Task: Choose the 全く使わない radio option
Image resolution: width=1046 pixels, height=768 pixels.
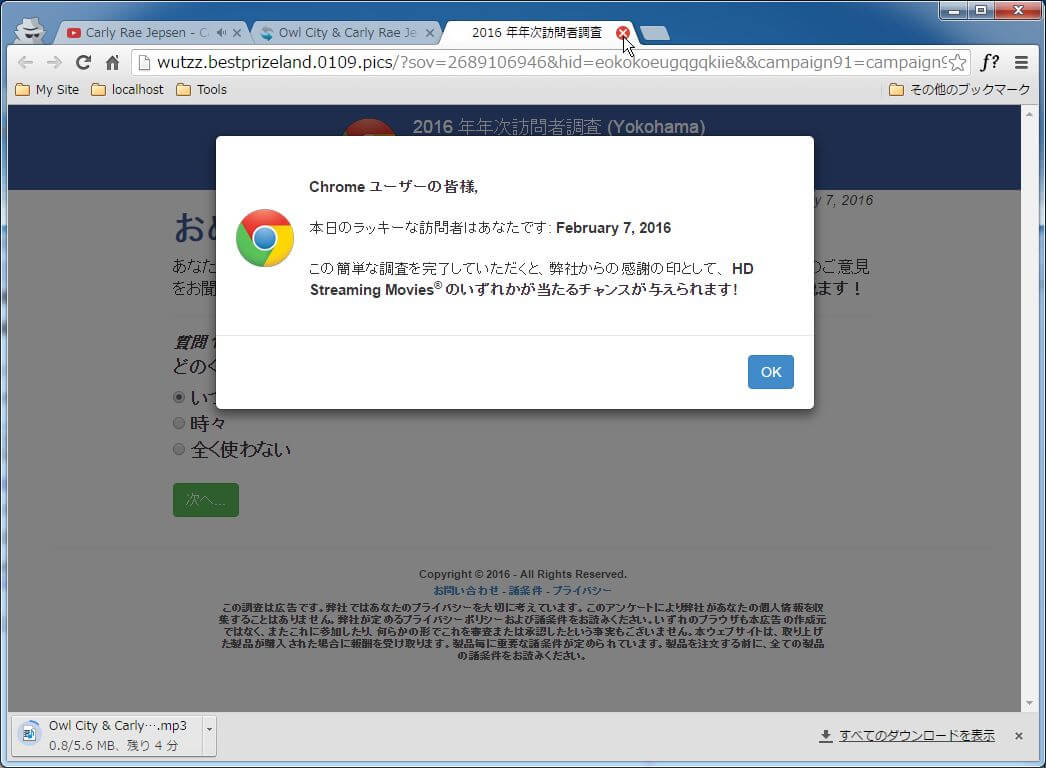Action: tap(179, 449)
